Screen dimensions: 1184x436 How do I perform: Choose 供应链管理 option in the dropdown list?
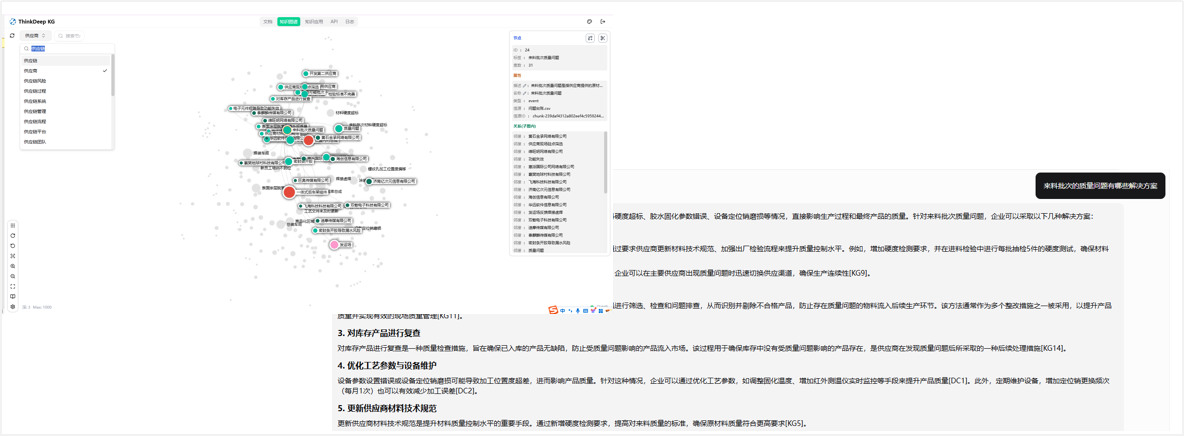click(x=35, y=111)
